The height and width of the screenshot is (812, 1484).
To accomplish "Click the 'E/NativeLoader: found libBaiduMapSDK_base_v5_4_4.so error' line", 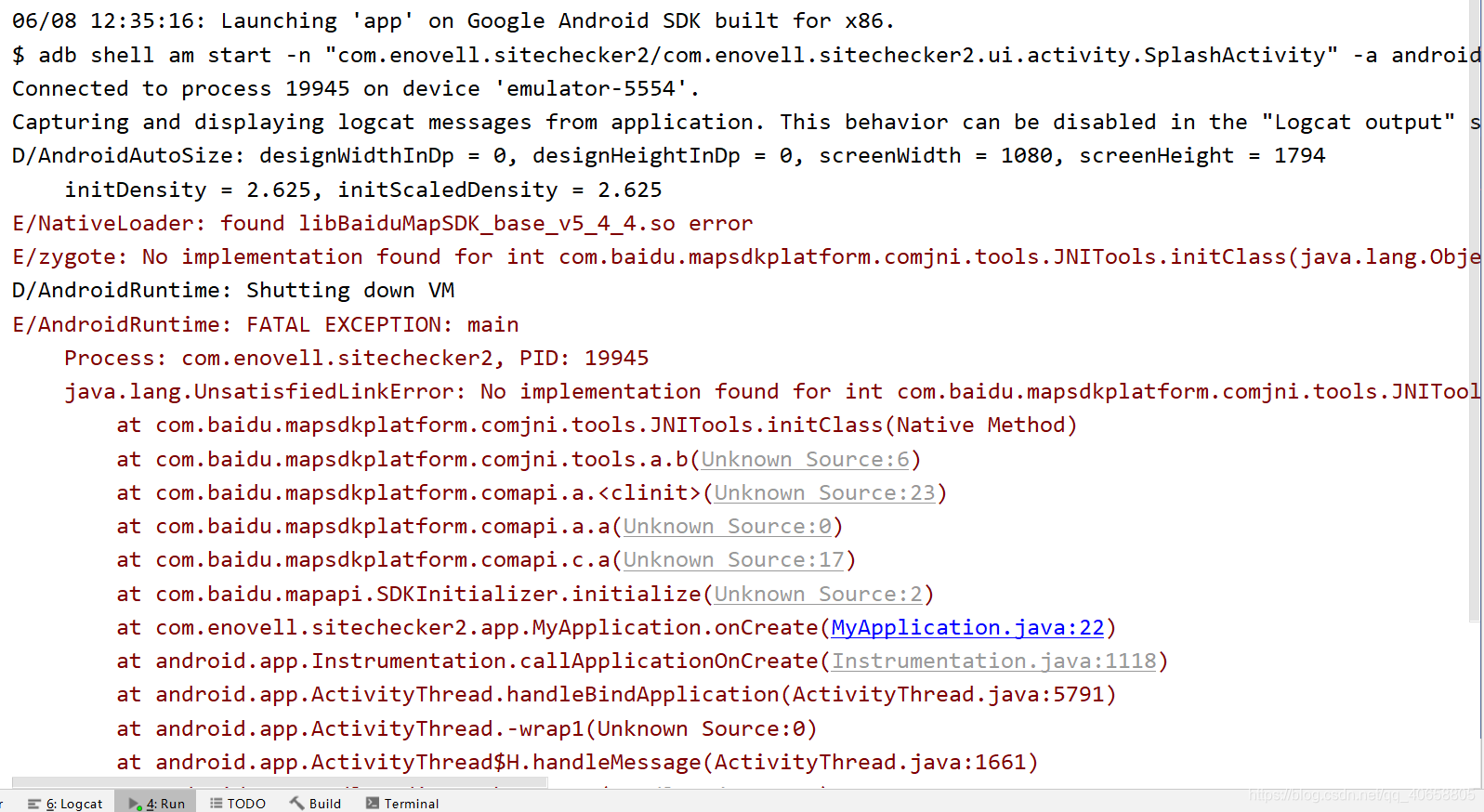I will click(x=383, y=224).
